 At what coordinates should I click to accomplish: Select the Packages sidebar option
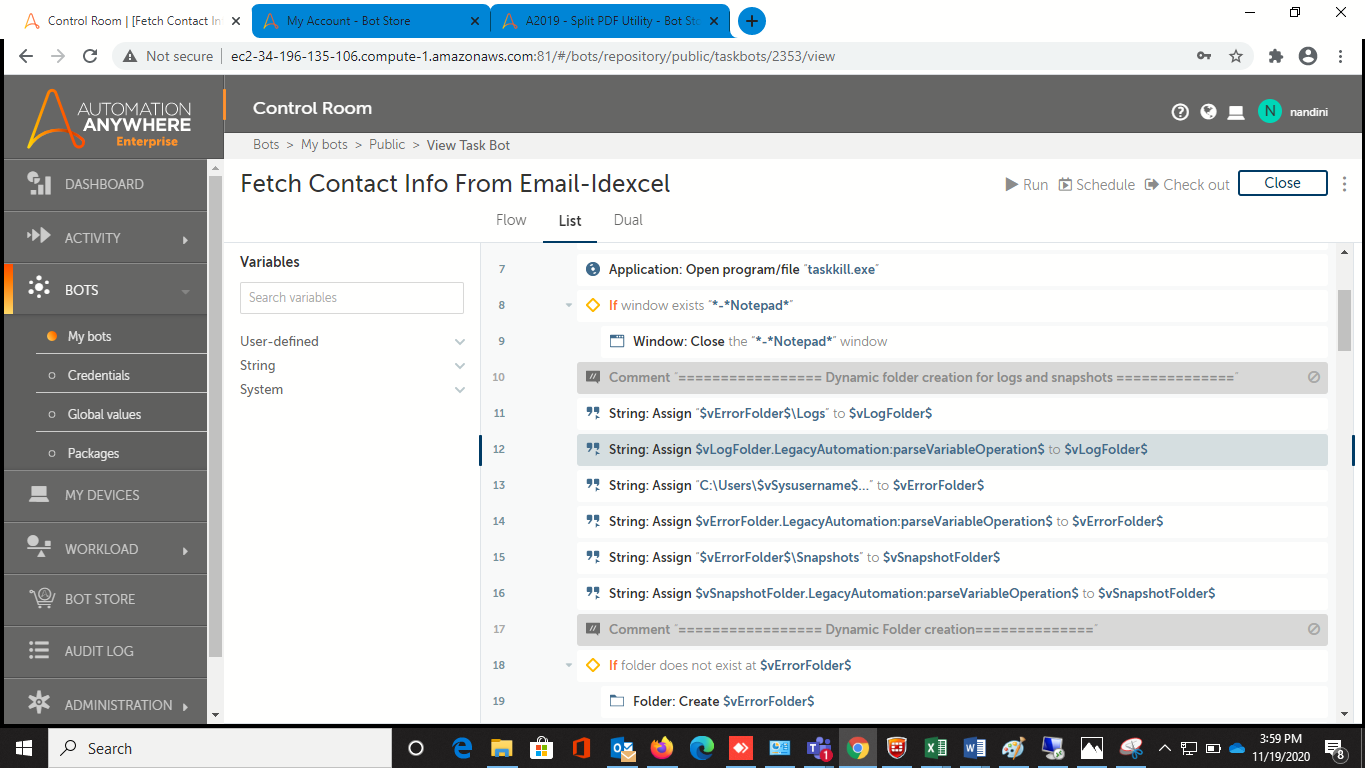tap(93, 453)
